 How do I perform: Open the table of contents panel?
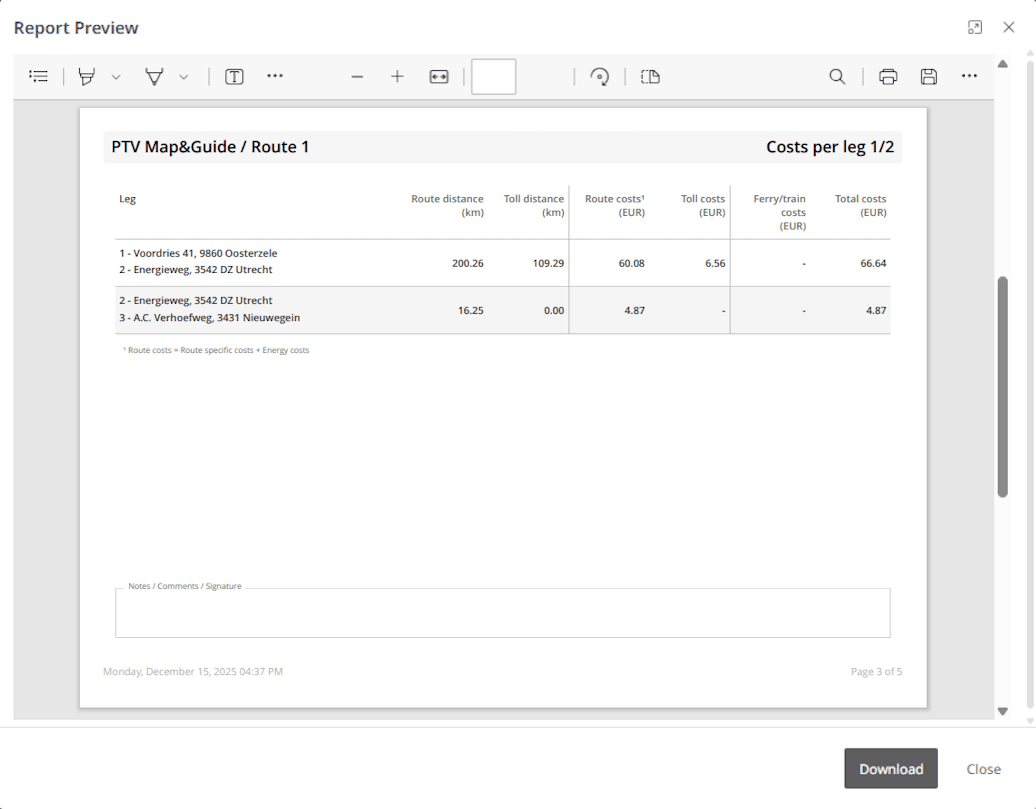click(x=39, y=76)
